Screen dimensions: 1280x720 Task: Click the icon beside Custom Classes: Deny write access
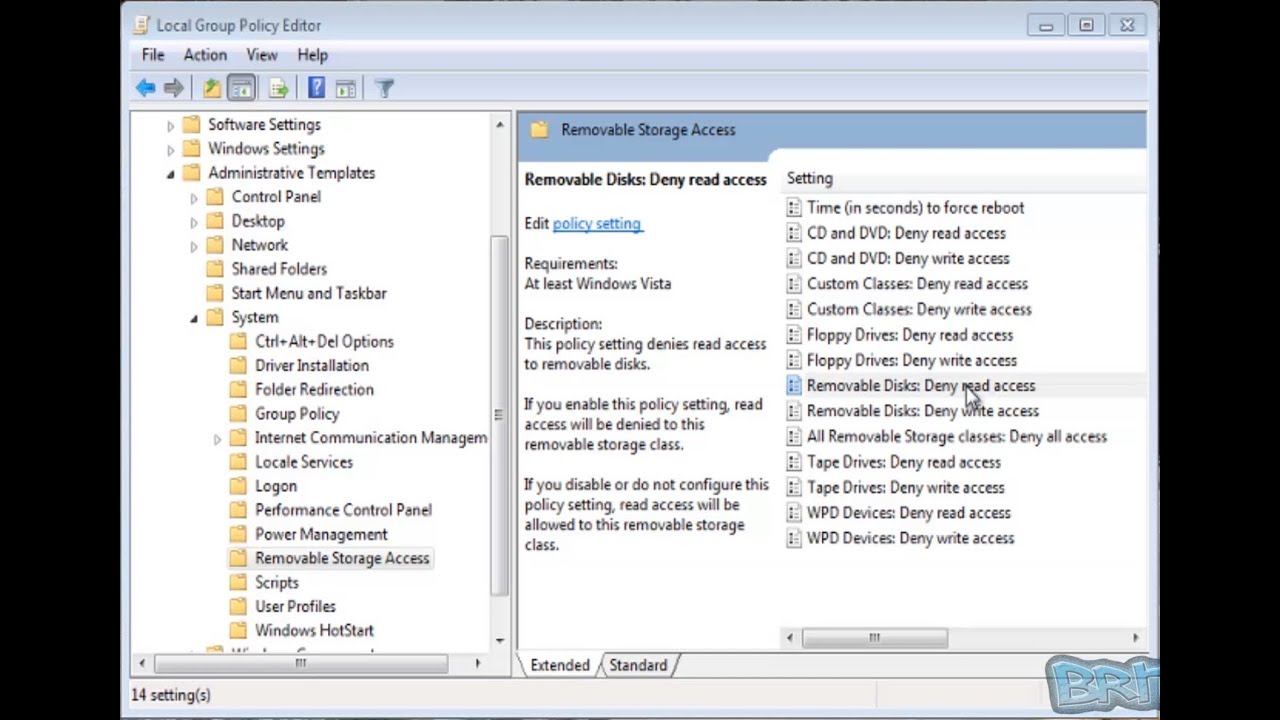[x=794, y=309]
